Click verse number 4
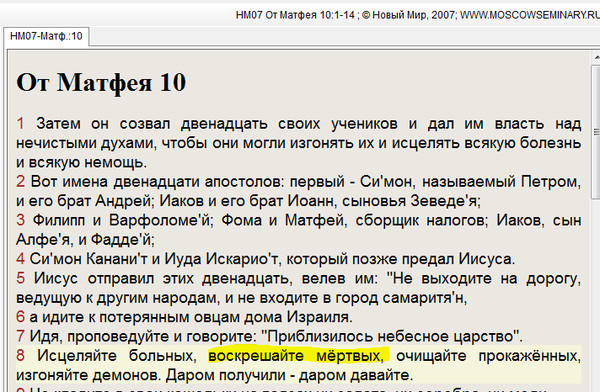The height and width of the screenshot is (392, 600). pos(20,259)
